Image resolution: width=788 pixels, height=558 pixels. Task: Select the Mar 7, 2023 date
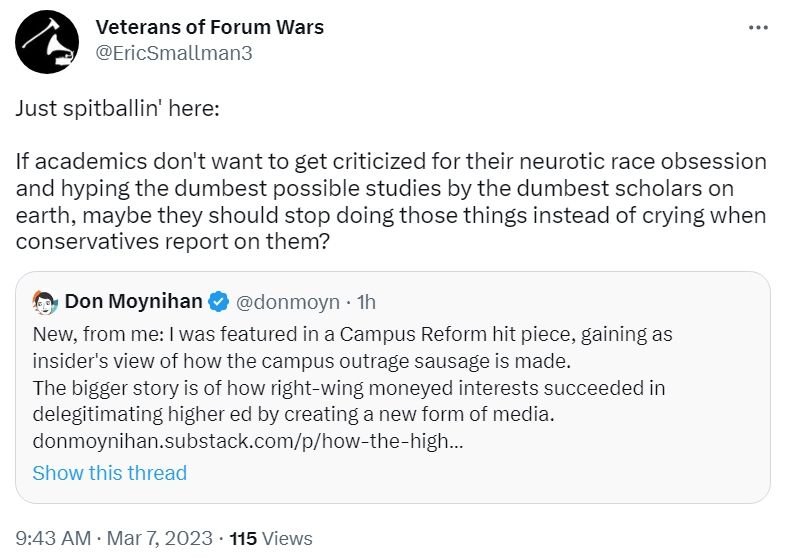tap(158, 538)
